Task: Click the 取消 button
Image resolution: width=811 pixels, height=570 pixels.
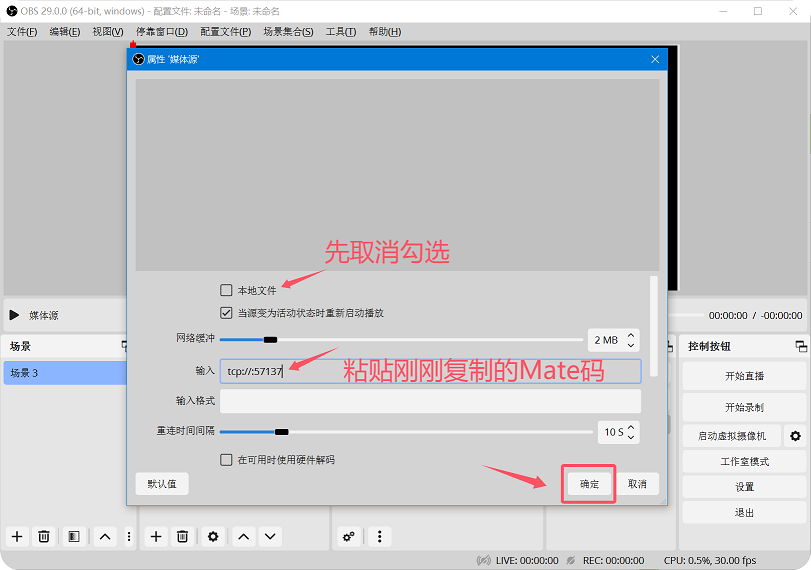Action: (637, 484)
